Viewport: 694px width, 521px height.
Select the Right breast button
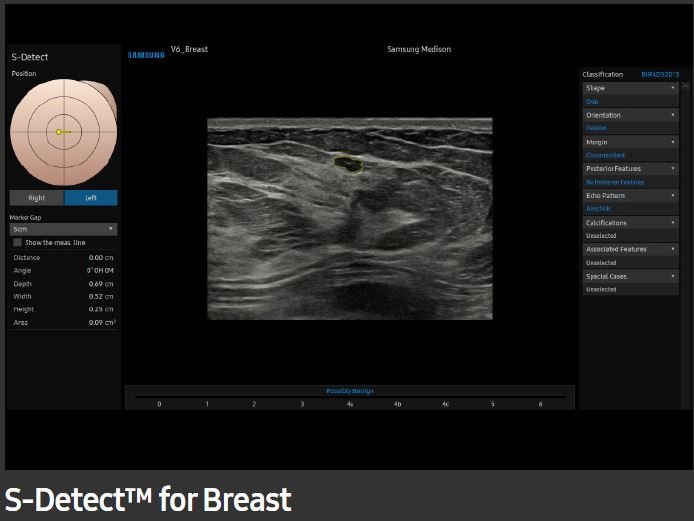37,198
